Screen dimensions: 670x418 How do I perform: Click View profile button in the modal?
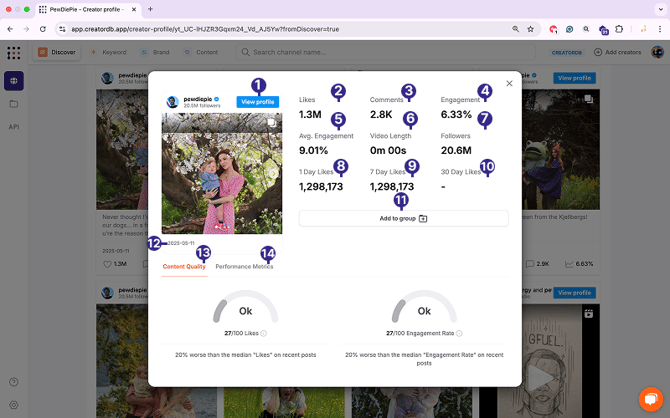(x=258, y=102)
